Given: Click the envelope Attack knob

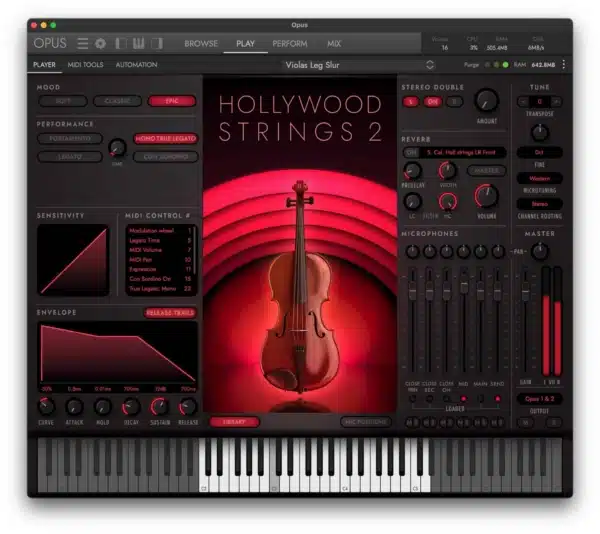Looking at the screenshot, I should point(74,407).
